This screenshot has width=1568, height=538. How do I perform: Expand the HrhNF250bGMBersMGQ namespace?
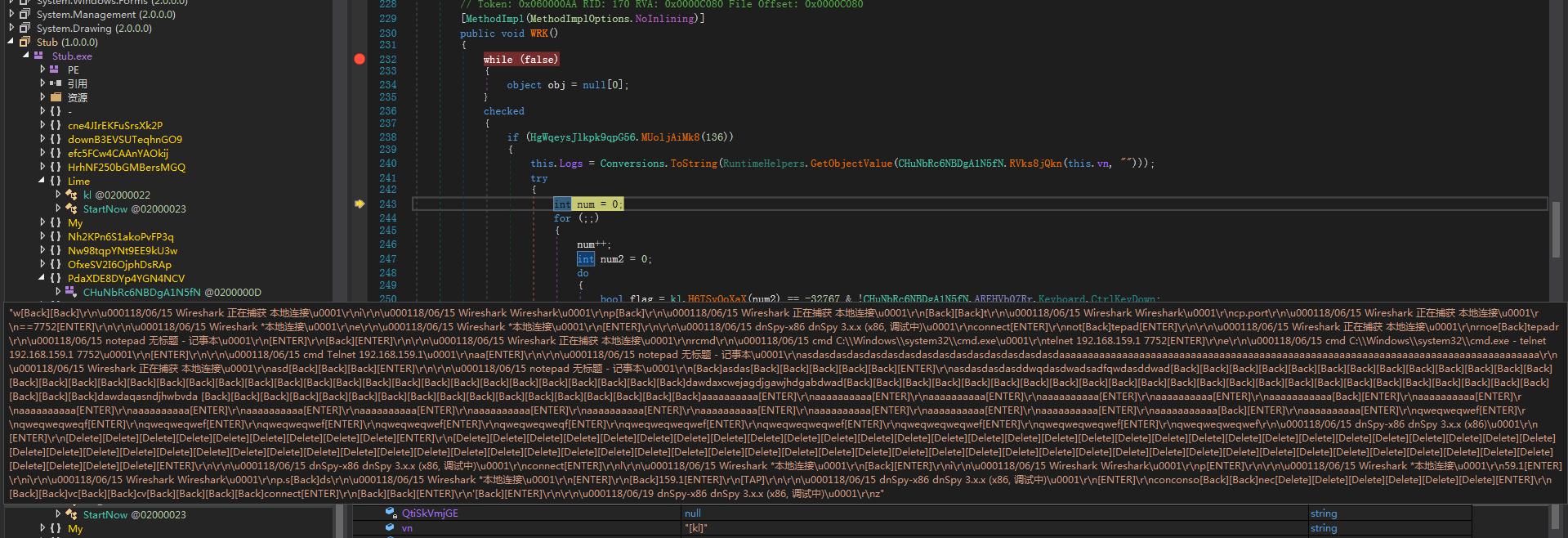point(42,167)
